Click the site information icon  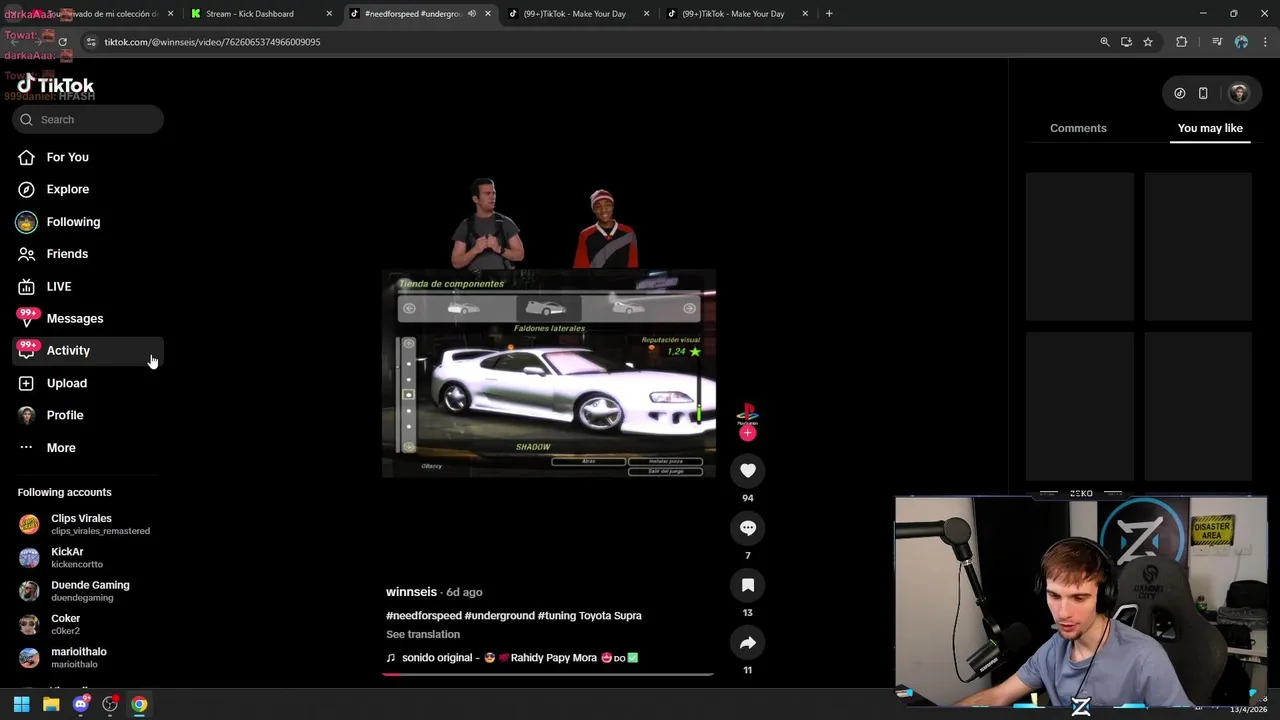(91, 42)
